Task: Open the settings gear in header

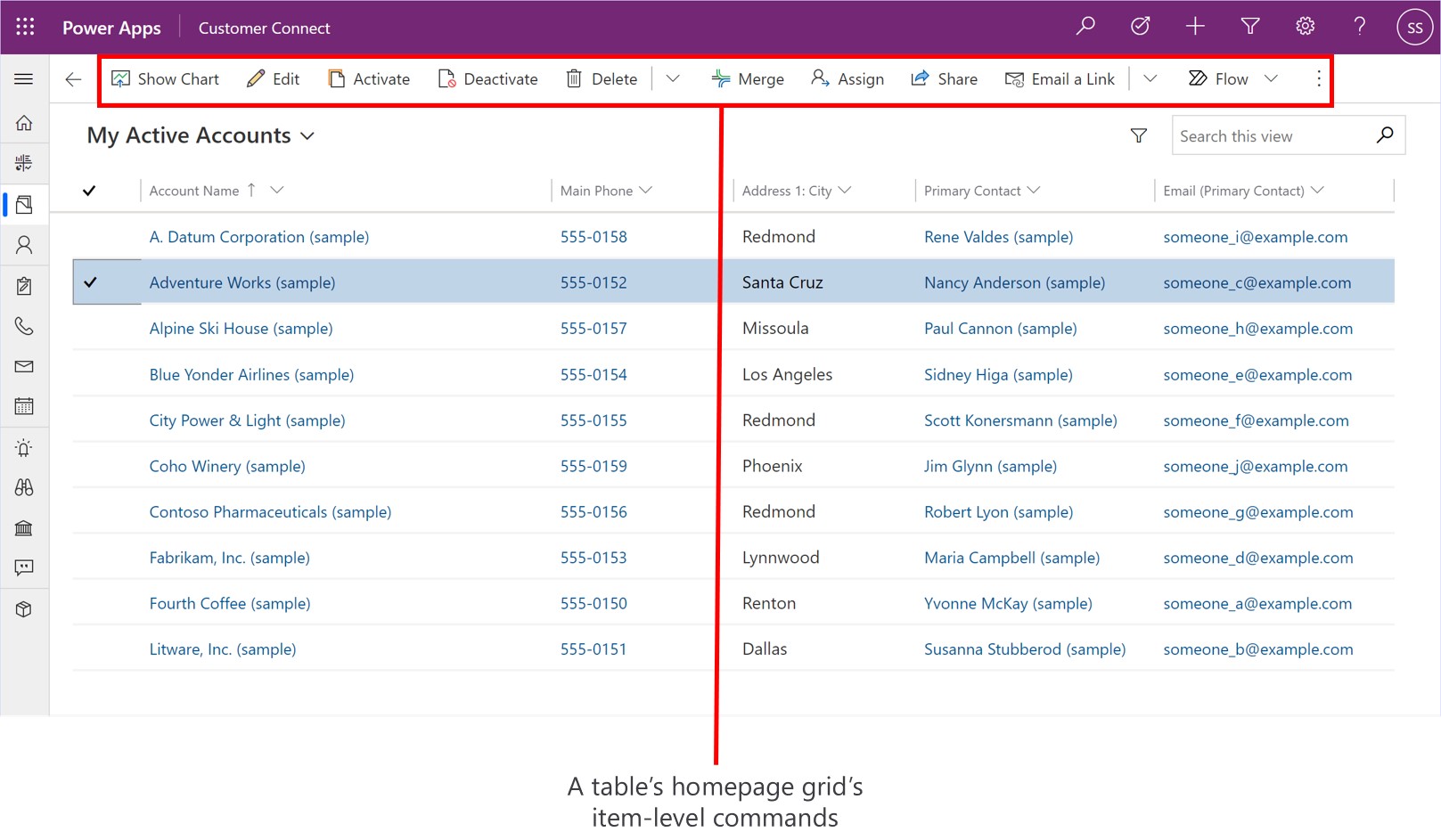Action: point(1305,27)
